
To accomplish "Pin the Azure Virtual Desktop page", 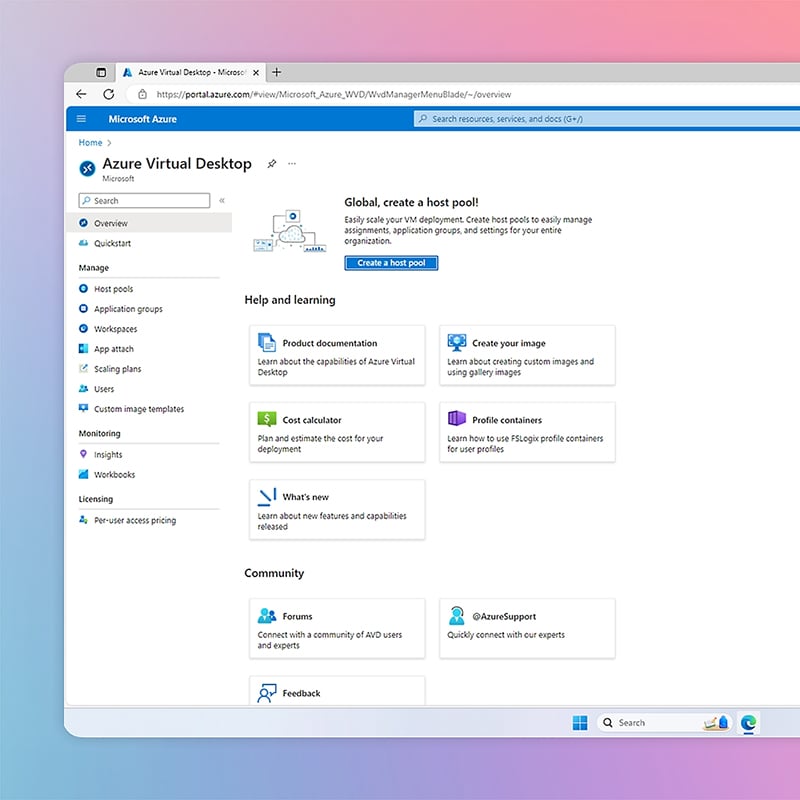I will pos(271,163).
